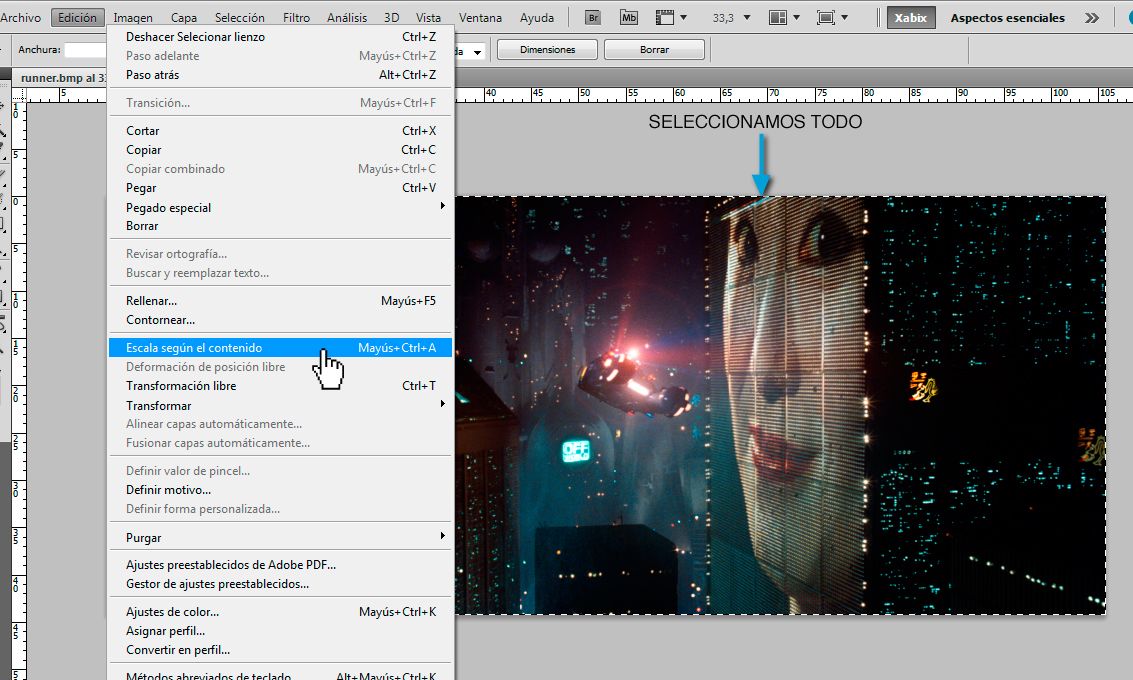Viewport: 1133px width, 680px height.
Task: Open the Filtro menu
Action: click(x=296, y=17)
